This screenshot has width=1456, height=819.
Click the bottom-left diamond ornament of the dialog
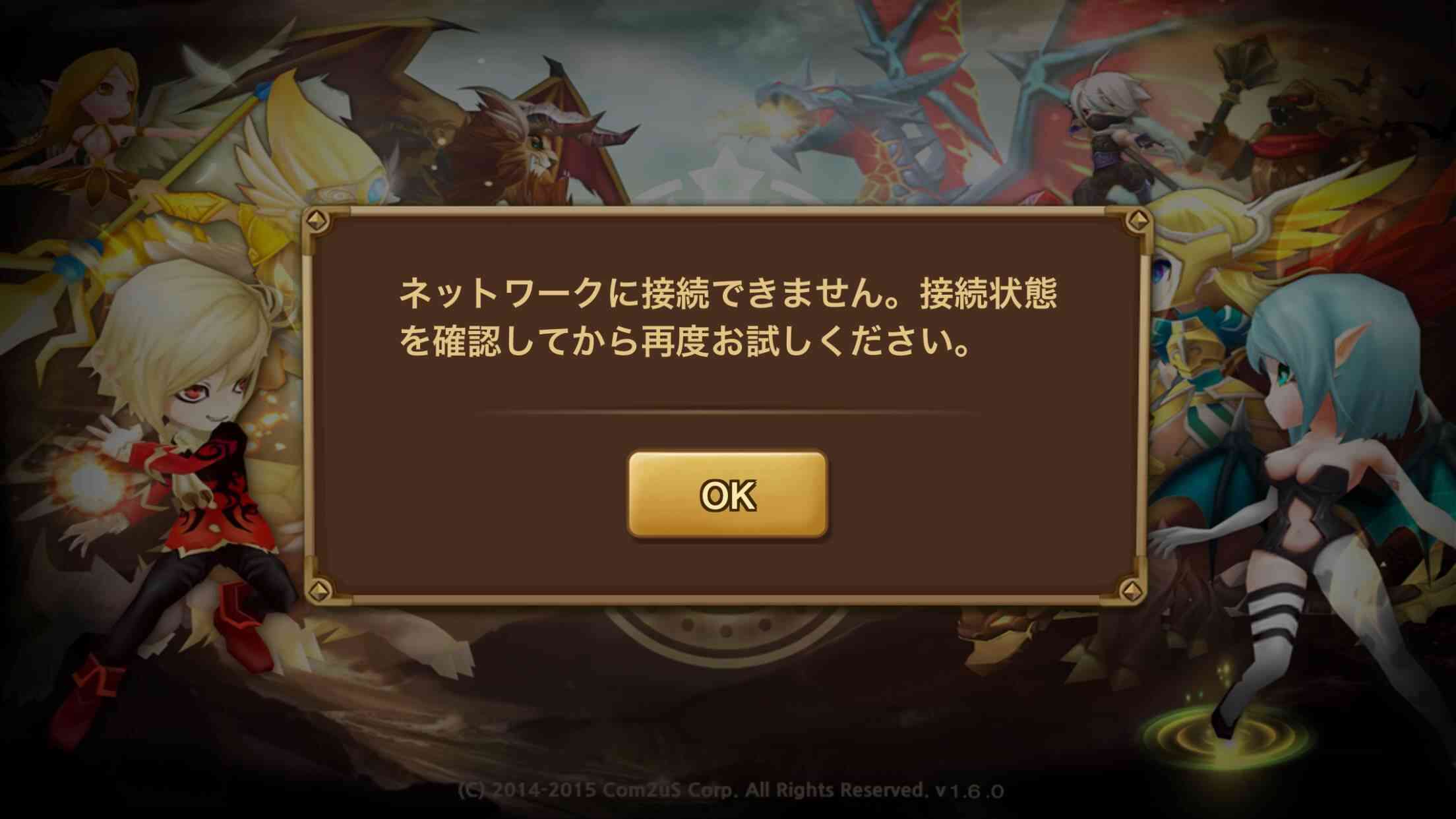320,590
